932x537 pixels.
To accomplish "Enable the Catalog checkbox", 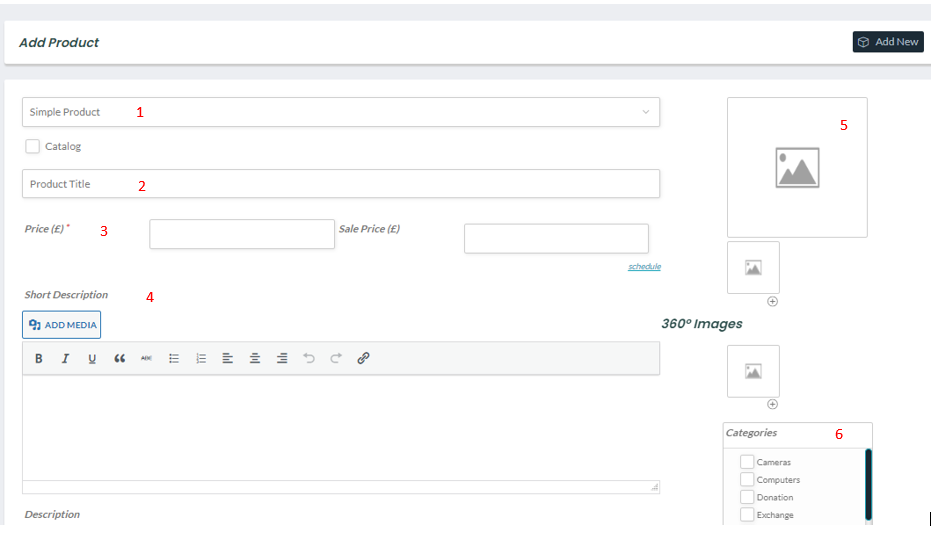I will 33,146.
